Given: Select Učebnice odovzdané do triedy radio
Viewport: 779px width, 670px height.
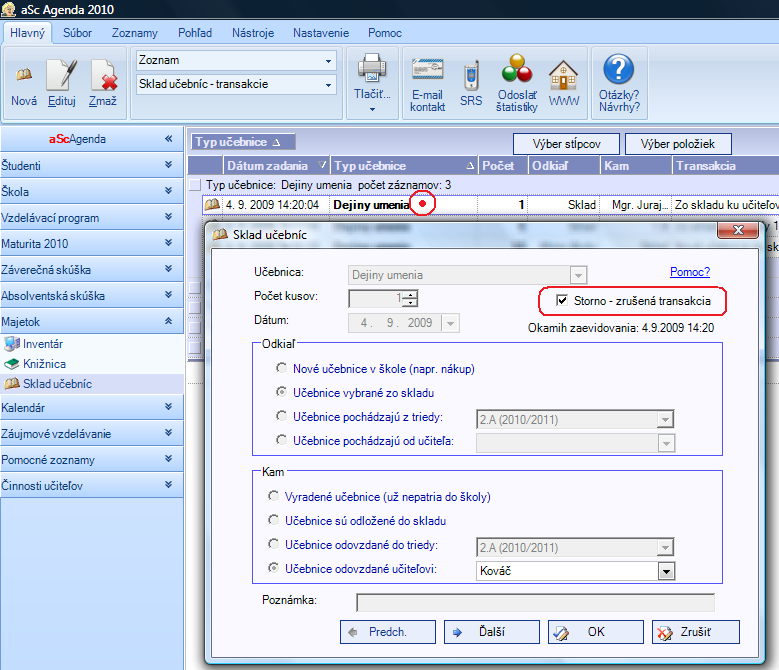Looking at the screenshot, I should pos(273,544).
